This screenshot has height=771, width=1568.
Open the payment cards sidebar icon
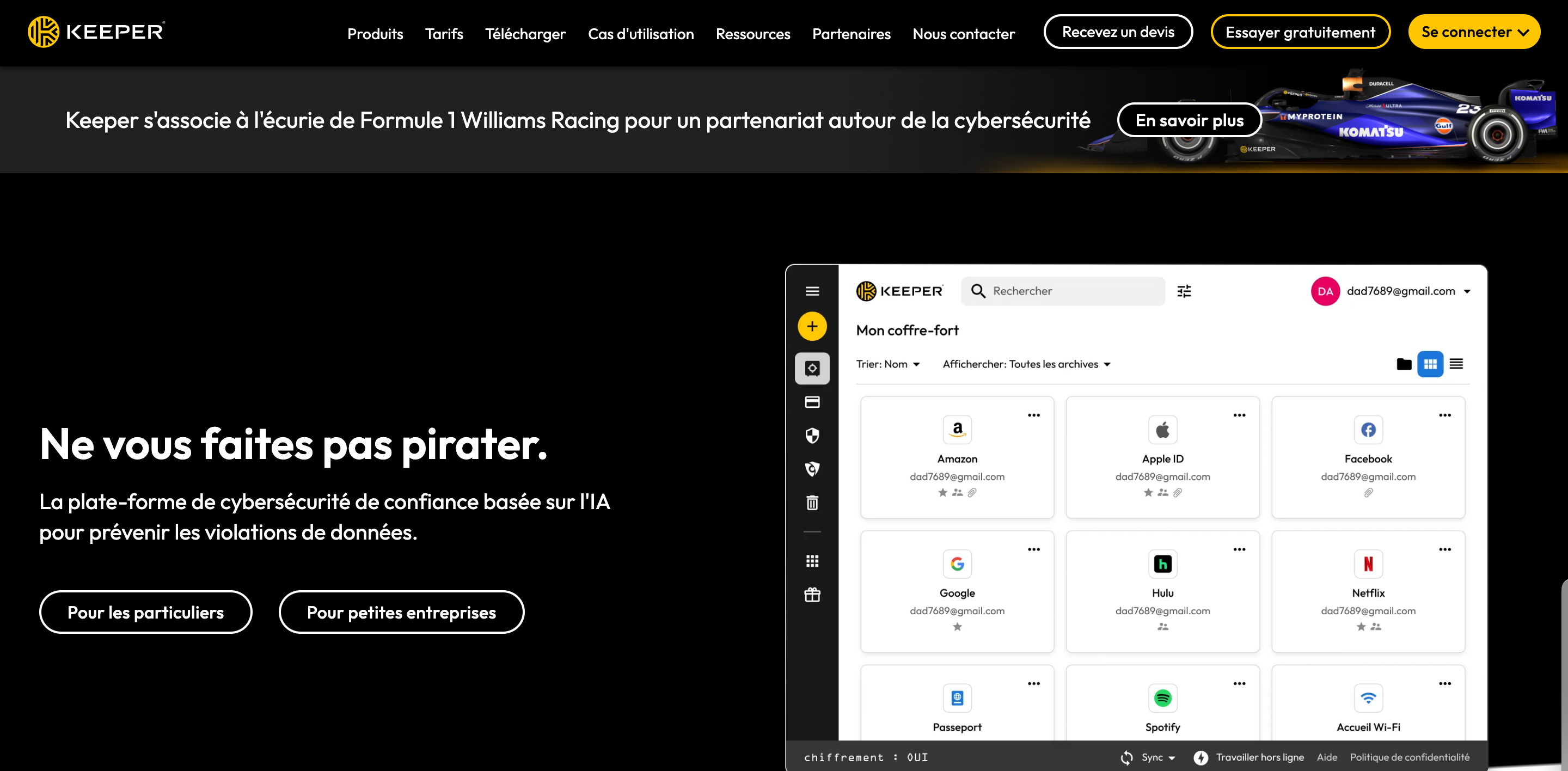tap(812, 402)
